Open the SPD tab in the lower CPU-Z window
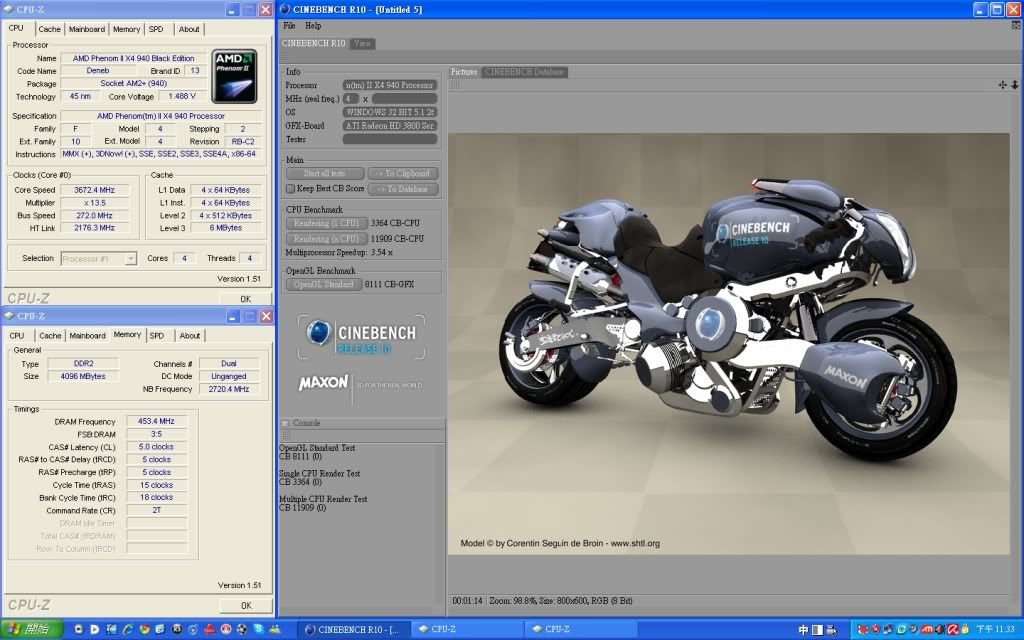The width and height of the screenshot is (1024, 640). coord(157,336)
